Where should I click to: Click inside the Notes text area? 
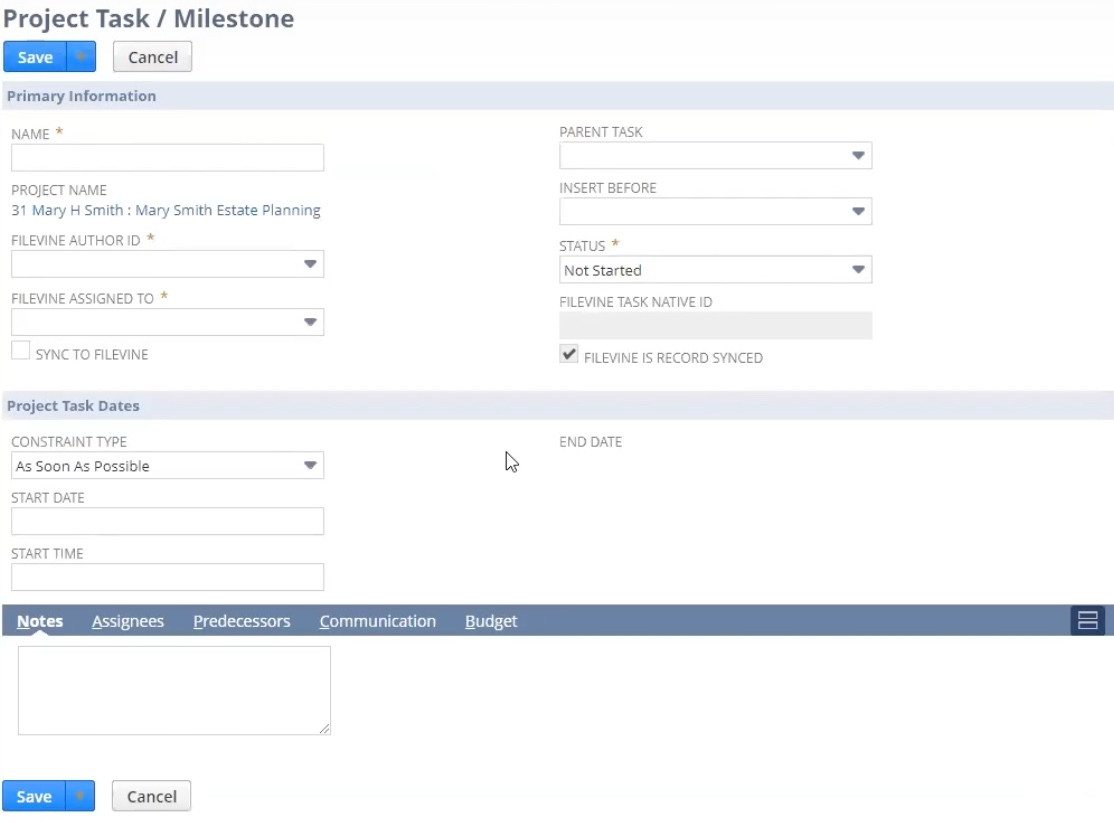(x=174, y=691)
